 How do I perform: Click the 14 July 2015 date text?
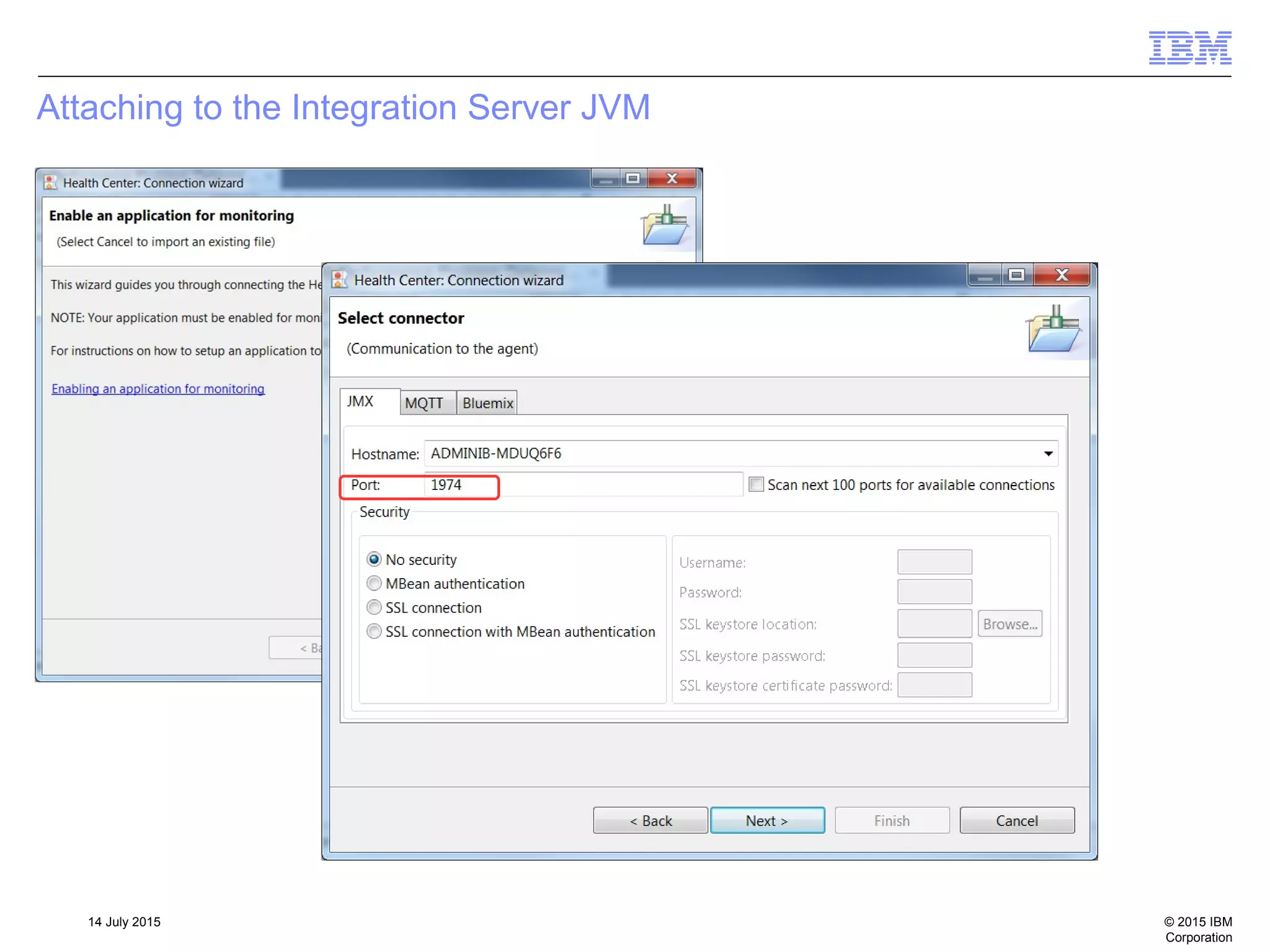pyautogui.click(x=124, y=922)
